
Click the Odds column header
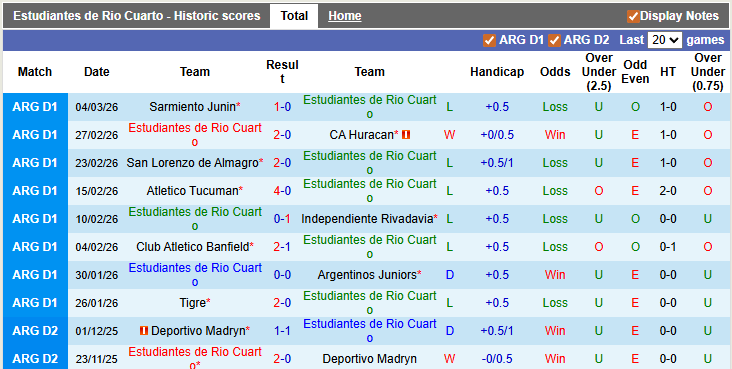tap(555, 72)
